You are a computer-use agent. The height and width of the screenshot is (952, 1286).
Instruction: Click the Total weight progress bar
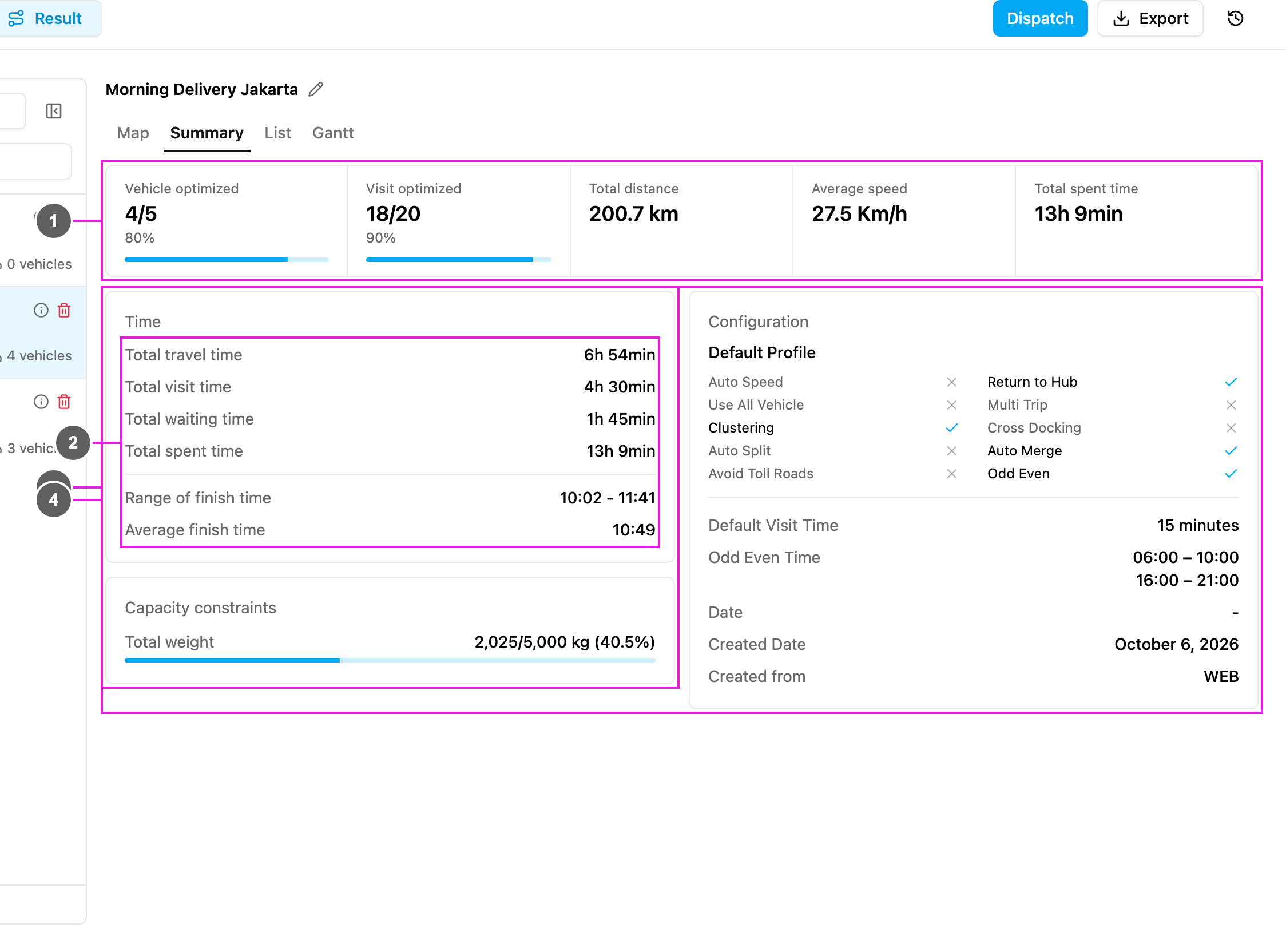pos(390,660)
